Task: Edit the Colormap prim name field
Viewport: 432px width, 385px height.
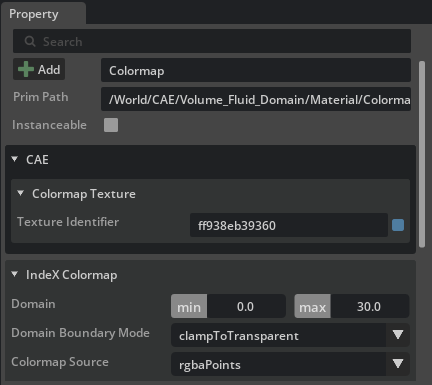Action: point(256,70)
